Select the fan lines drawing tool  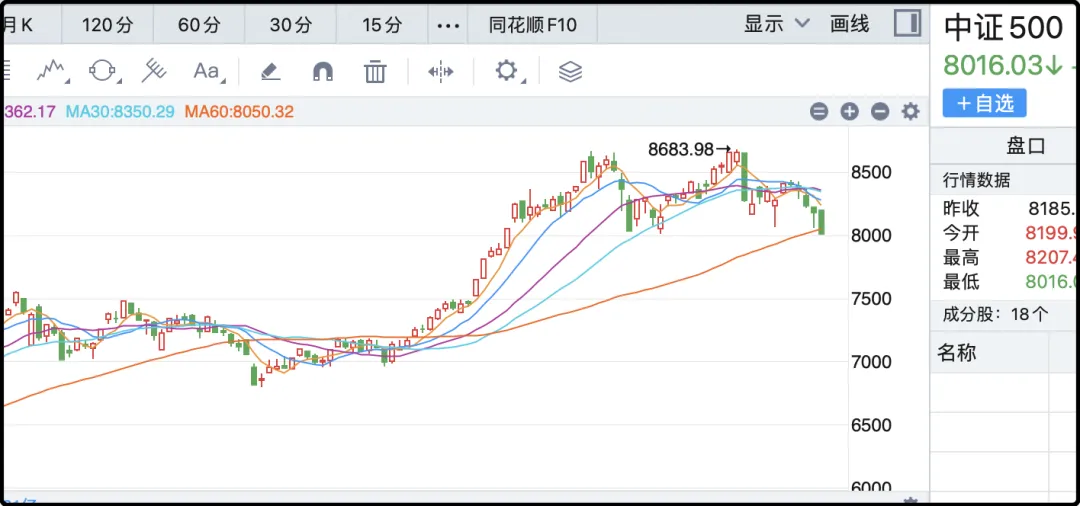pyautogui.click(x=153, y=71)
